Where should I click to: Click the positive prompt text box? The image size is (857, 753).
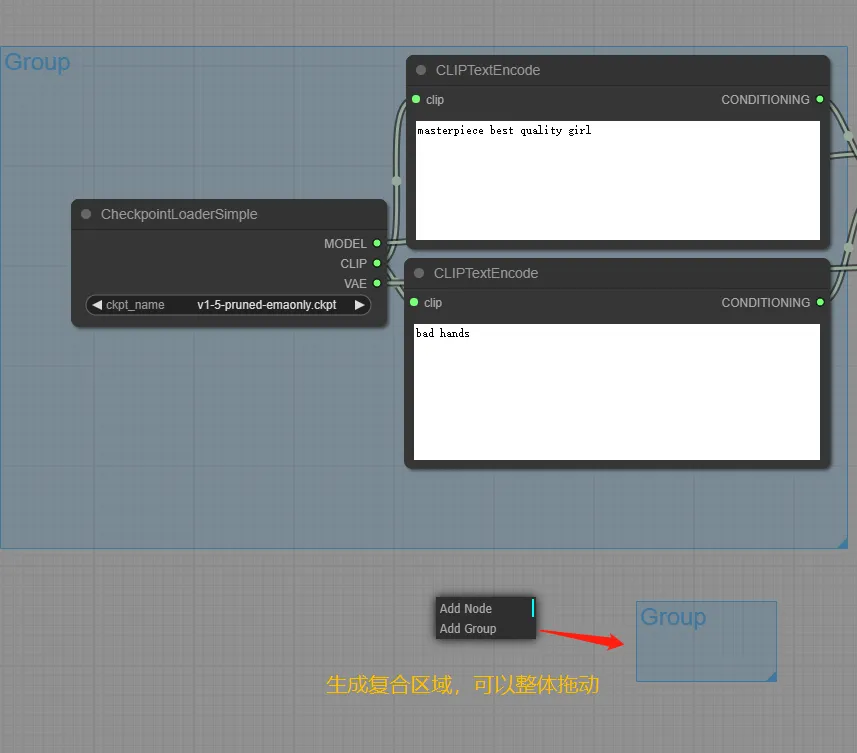[x=617, y=180]
